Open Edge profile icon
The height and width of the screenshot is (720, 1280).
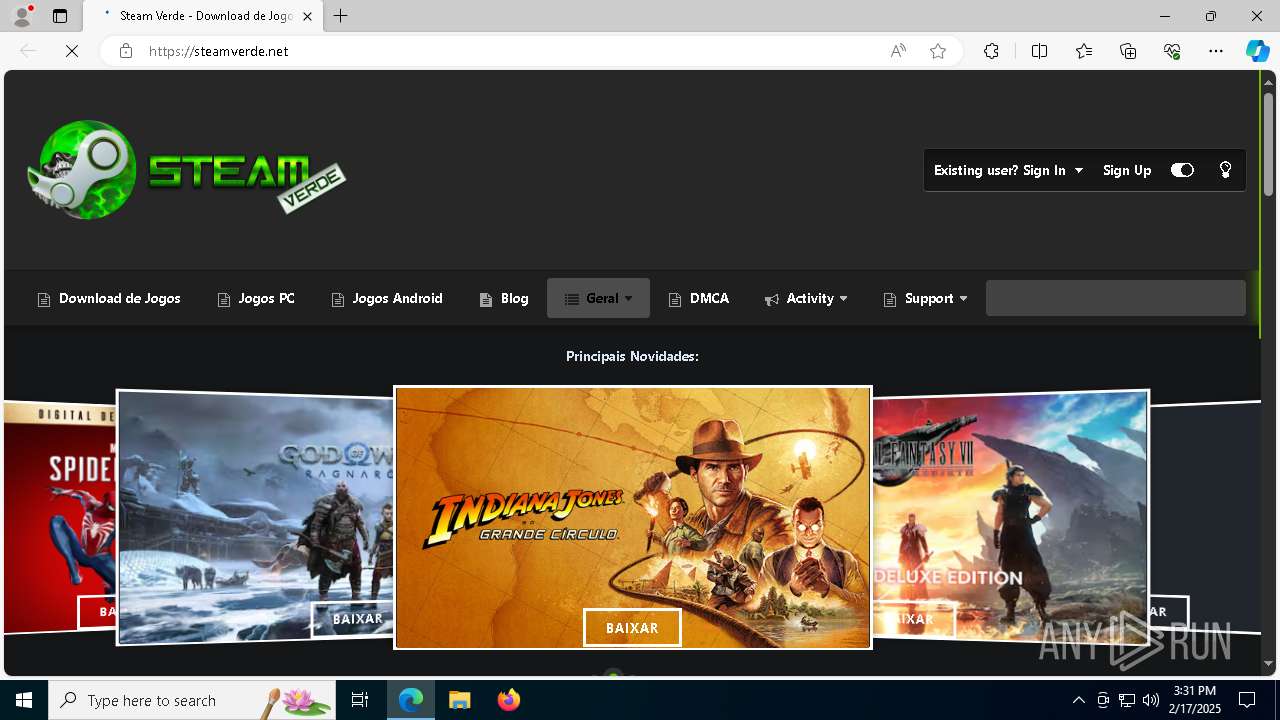click(22, 16)
